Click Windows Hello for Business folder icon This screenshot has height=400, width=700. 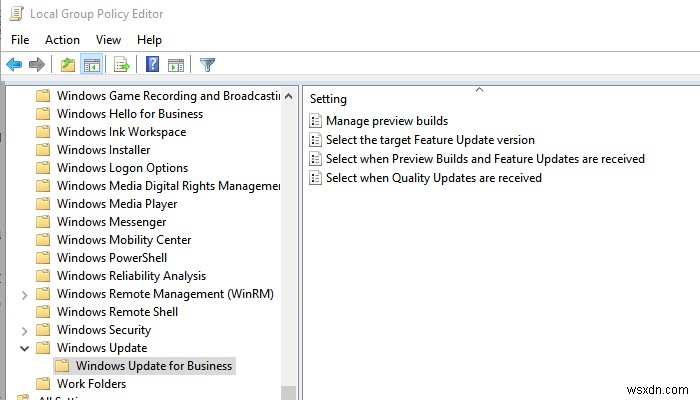point(43,113)
